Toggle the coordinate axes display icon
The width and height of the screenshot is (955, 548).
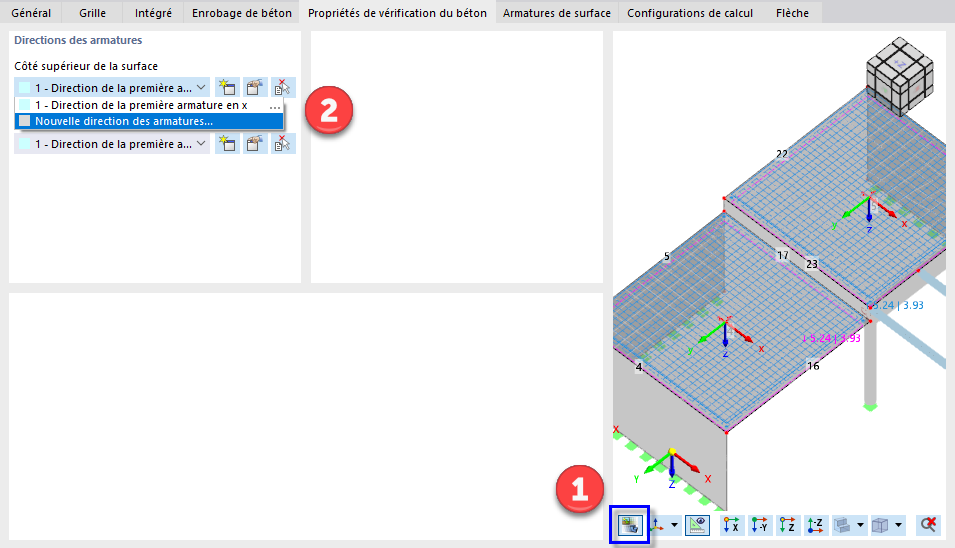[x=658, y=524]
